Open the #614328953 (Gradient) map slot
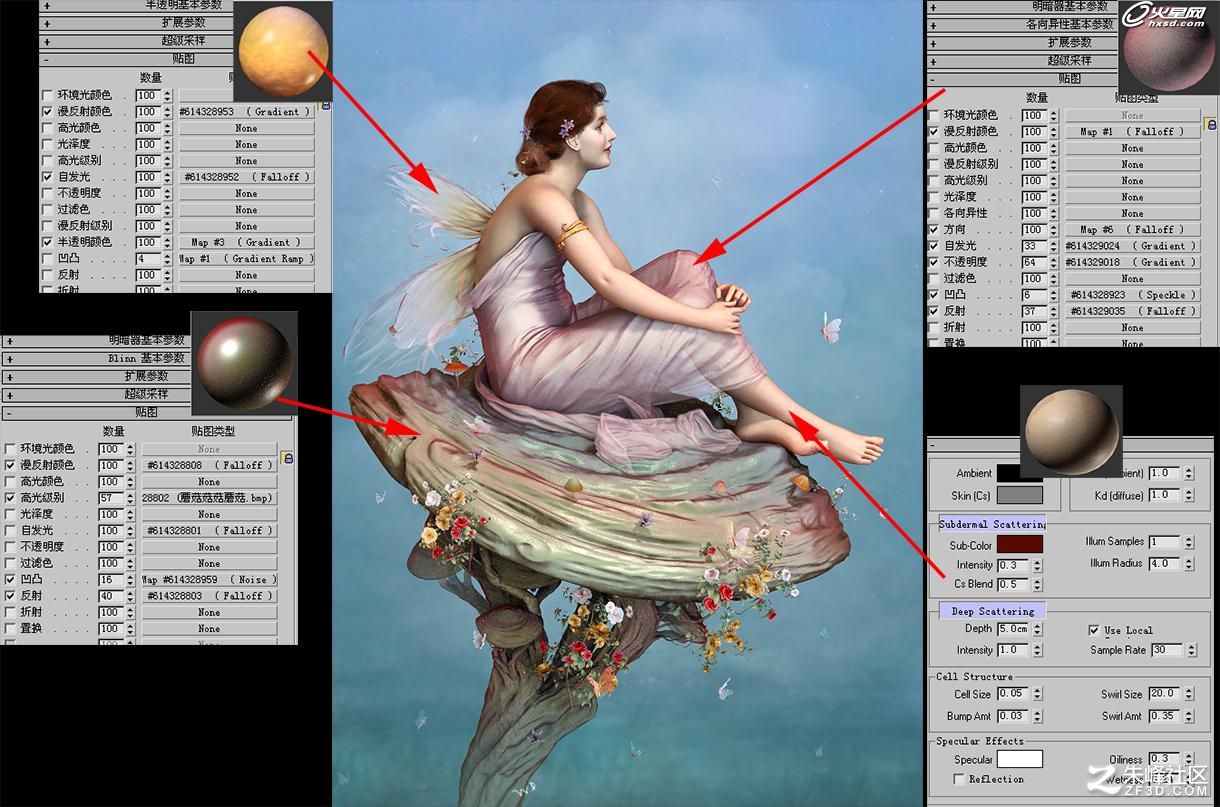The image size is (1220, 807). click(x=246, y=112)
